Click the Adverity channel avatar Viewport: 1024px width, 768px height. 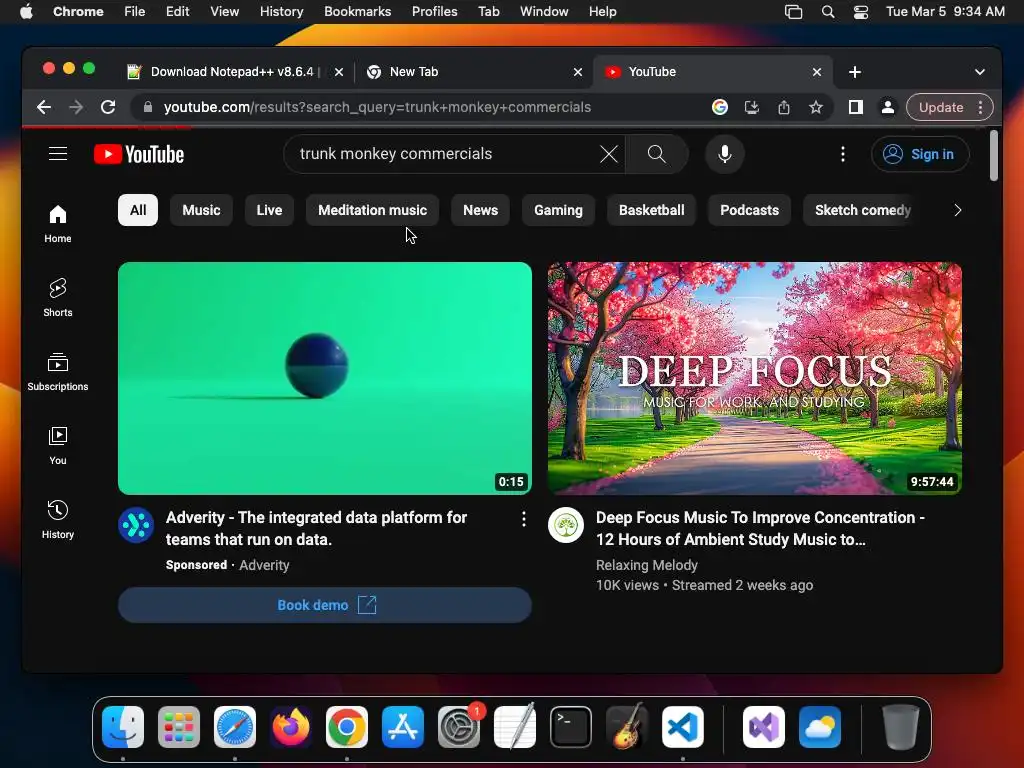[136, 525]
